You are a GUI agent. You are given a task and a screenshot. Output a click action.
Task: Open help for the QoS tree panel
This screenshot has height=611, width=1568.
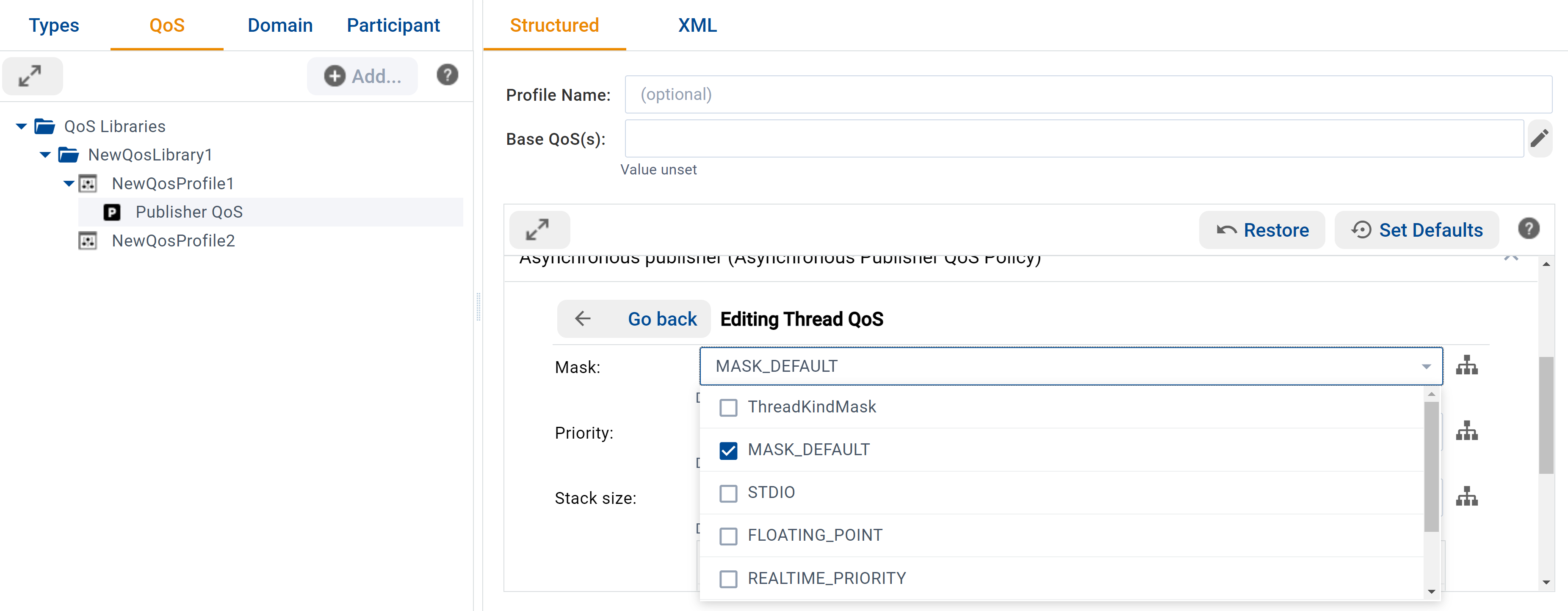448,75
